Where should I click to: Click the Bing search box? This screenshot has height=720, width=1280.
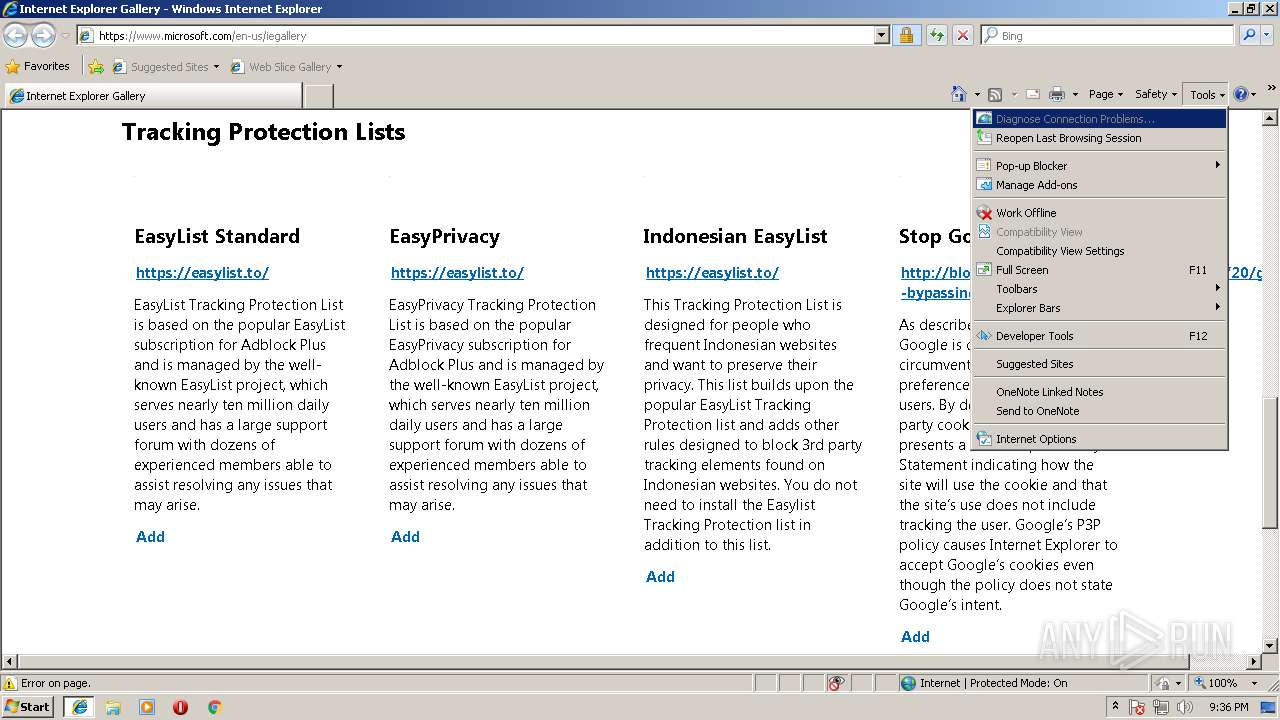click(x=1107, y=35)
